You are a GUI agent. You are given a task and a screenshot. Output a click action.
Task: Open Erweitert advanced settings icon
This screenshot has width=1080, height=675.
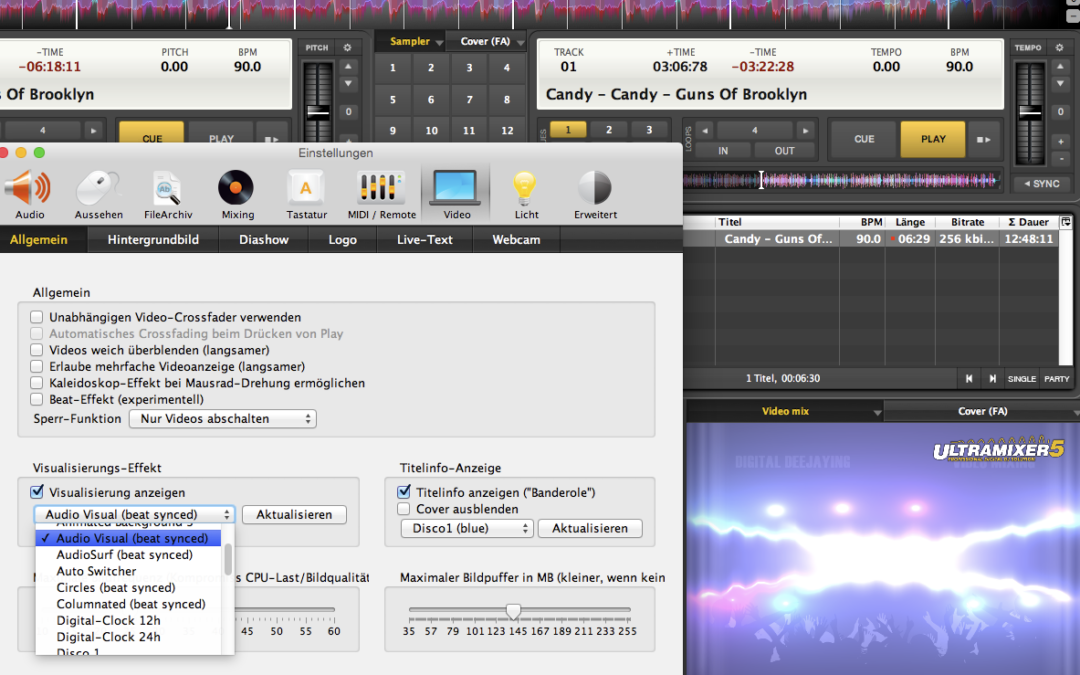595,189
